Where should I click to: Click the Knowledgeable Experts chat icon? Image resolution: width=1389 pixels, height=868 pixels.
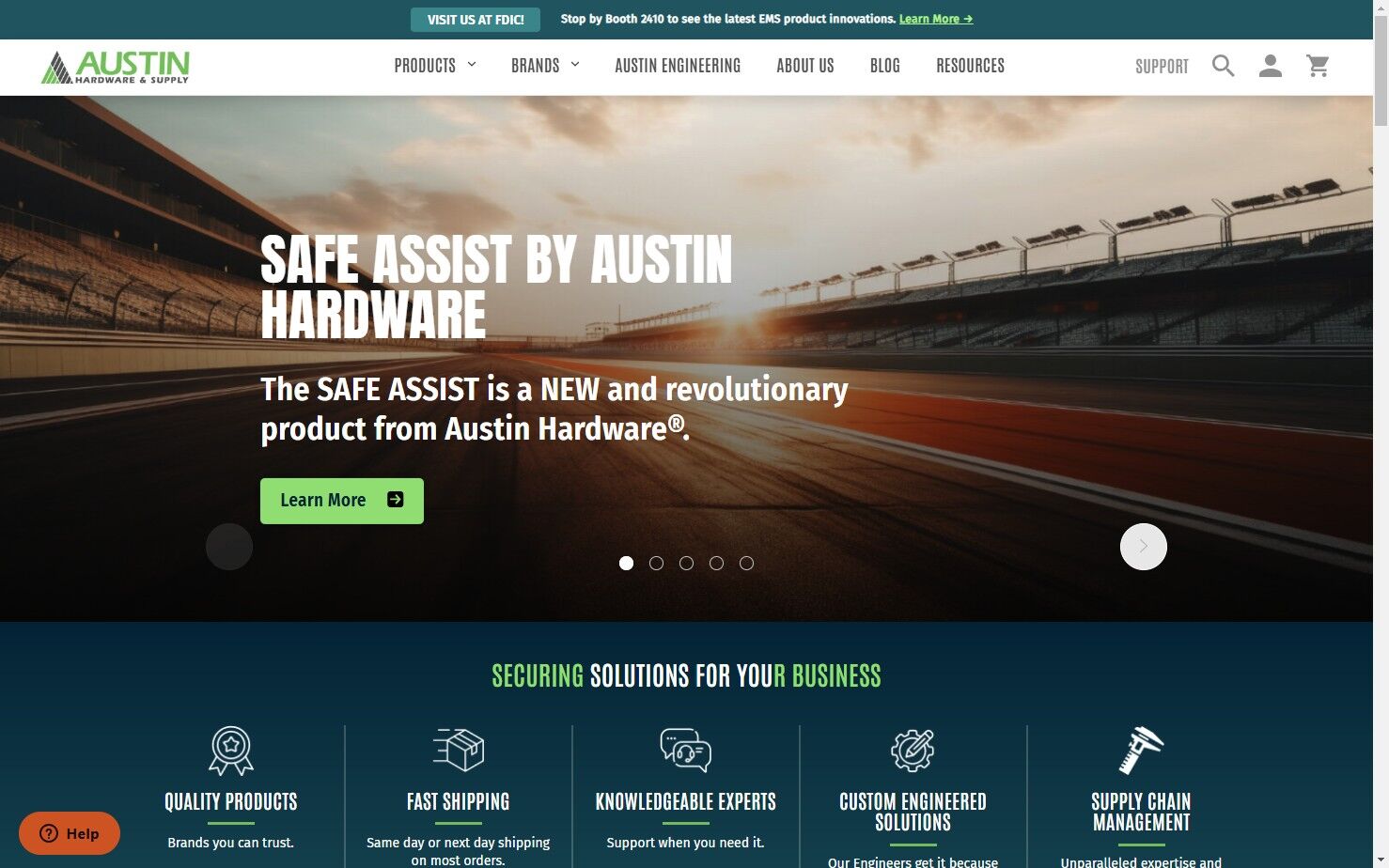tap(686, 750)
